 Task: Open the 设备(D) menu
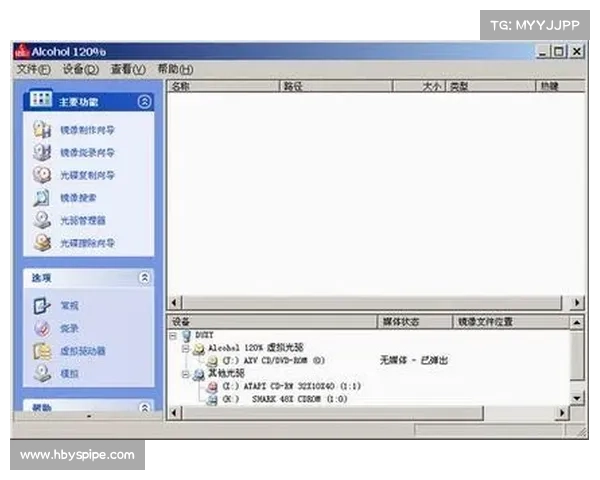[80, 69]
